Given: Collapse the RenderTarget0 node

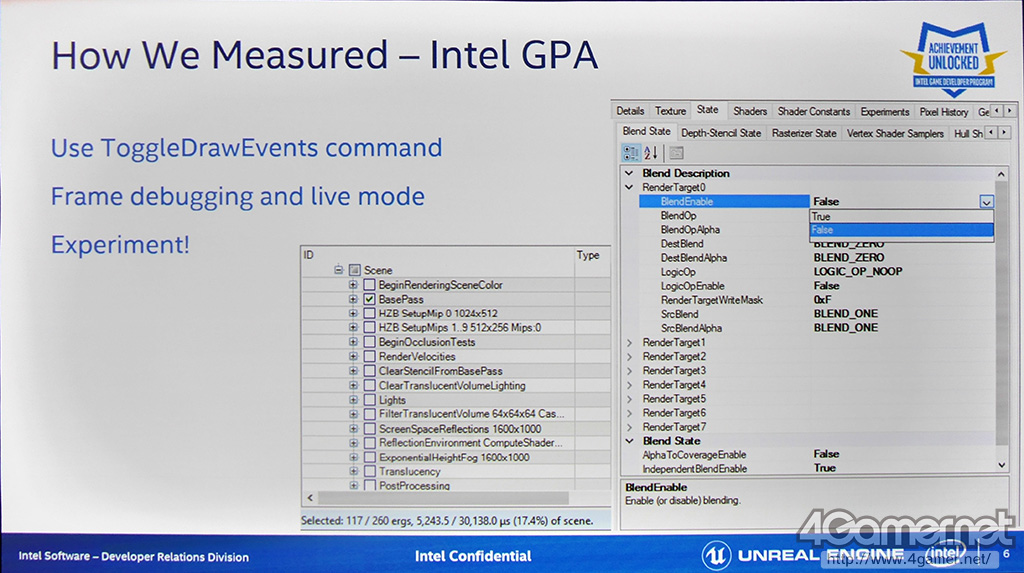Looking at the screenshot, I should [629, 188].
